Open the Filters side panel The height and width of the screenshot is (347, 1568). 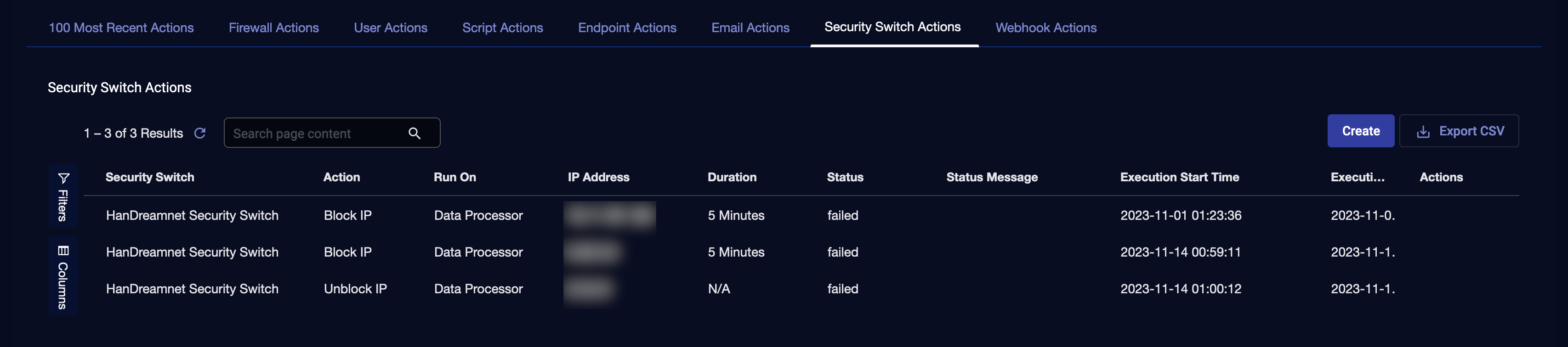[x=62, y=196]
